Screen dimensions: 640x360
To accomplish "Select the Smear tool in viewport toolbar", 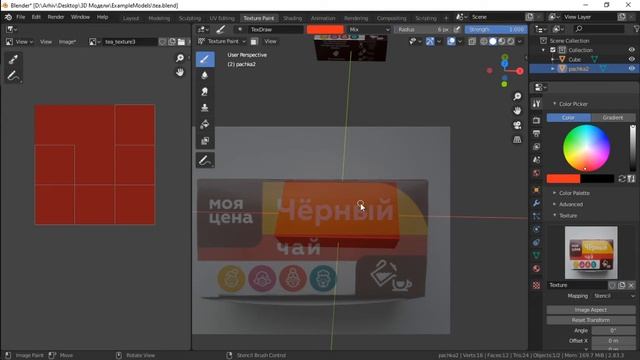I will 205,92.
